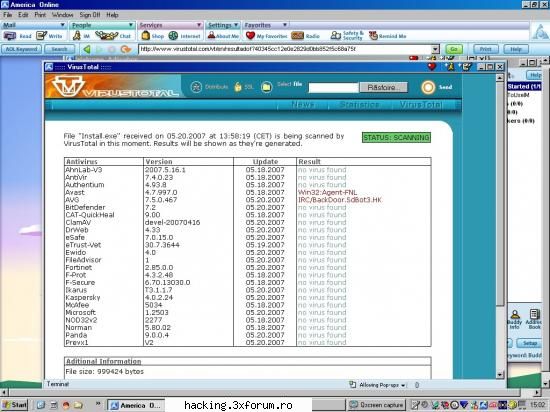Click the system tray clock
Image resolution: width=550 pixels, height=412 pixels.
pyautogui.click(x=538, y=405)
